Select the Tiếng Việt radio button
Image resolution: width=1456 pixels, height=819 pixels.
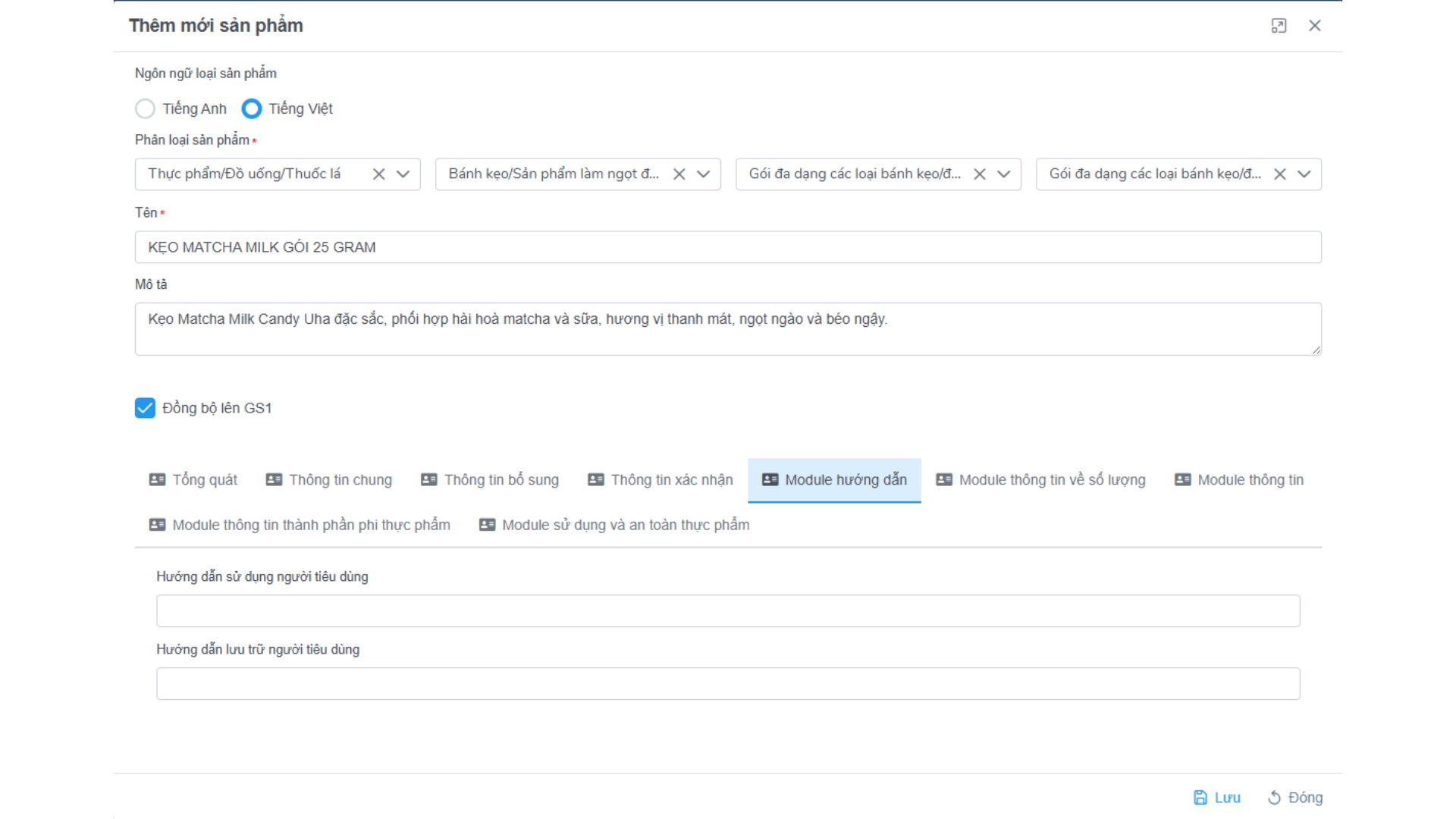252,109
